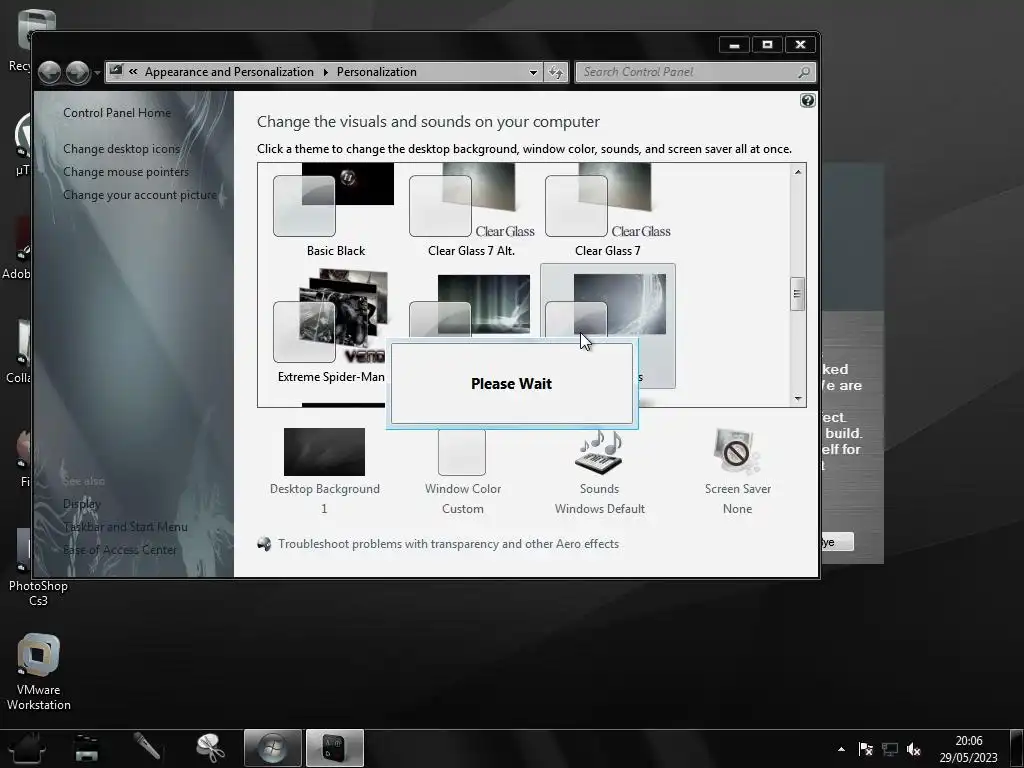Open Change desktop icons
The image size is (1024, 768).
121,149
